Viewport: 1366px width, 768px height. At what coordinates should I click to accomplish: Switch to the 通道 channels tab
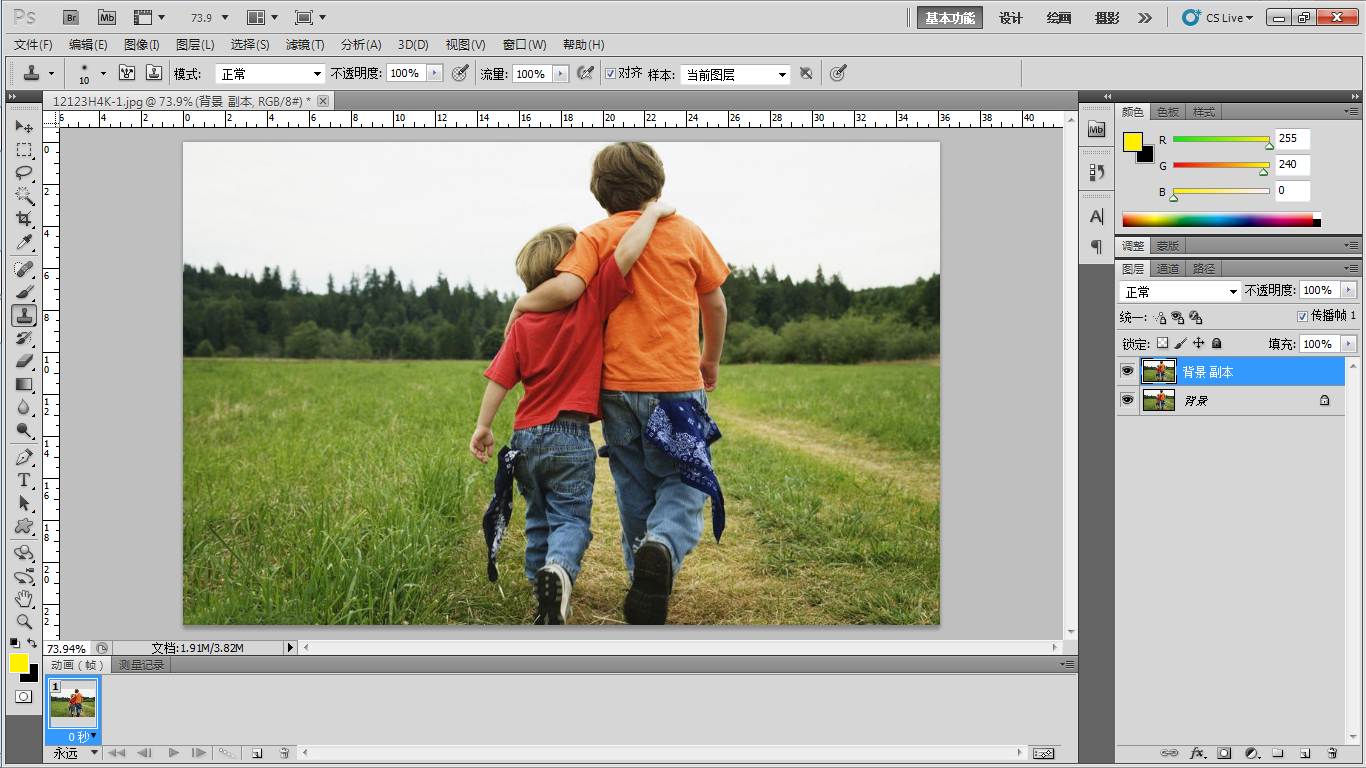pos(1167,269)
